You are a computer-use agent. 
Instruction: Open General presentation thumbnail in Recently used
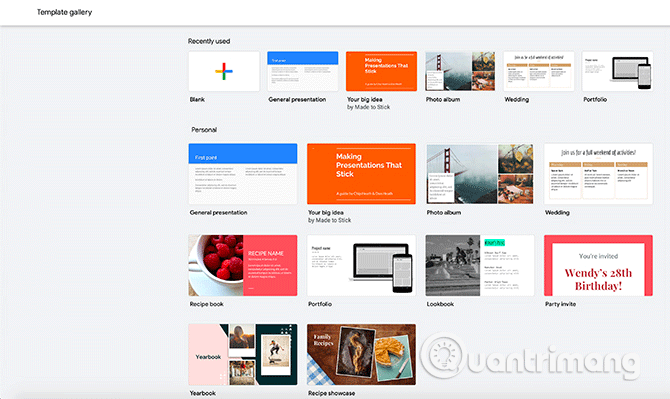tap(303, 71)
